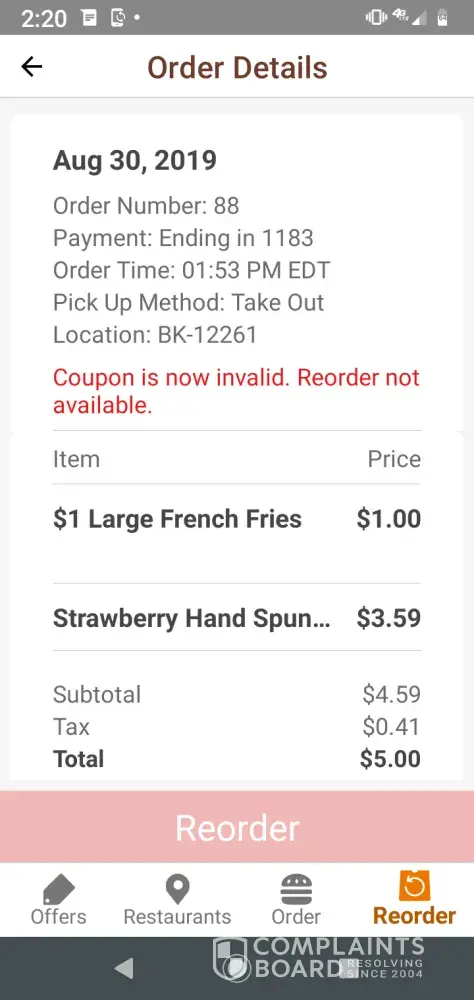Switch to the Restaurants tab label
This screenshot has width=474, height=1000.
pyautogui.click(x=177, y=916)
